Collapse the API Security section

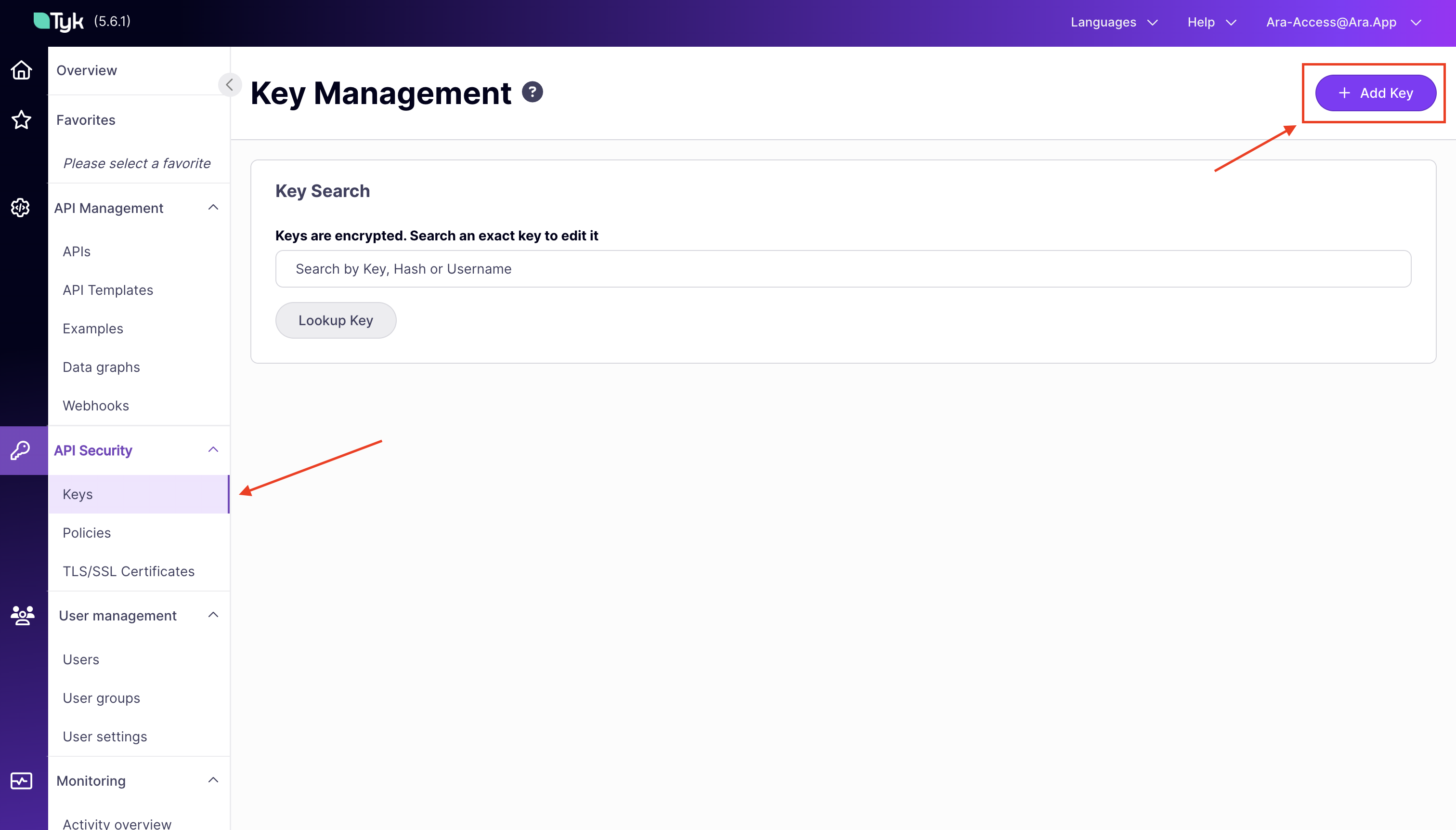click(213, 450)
